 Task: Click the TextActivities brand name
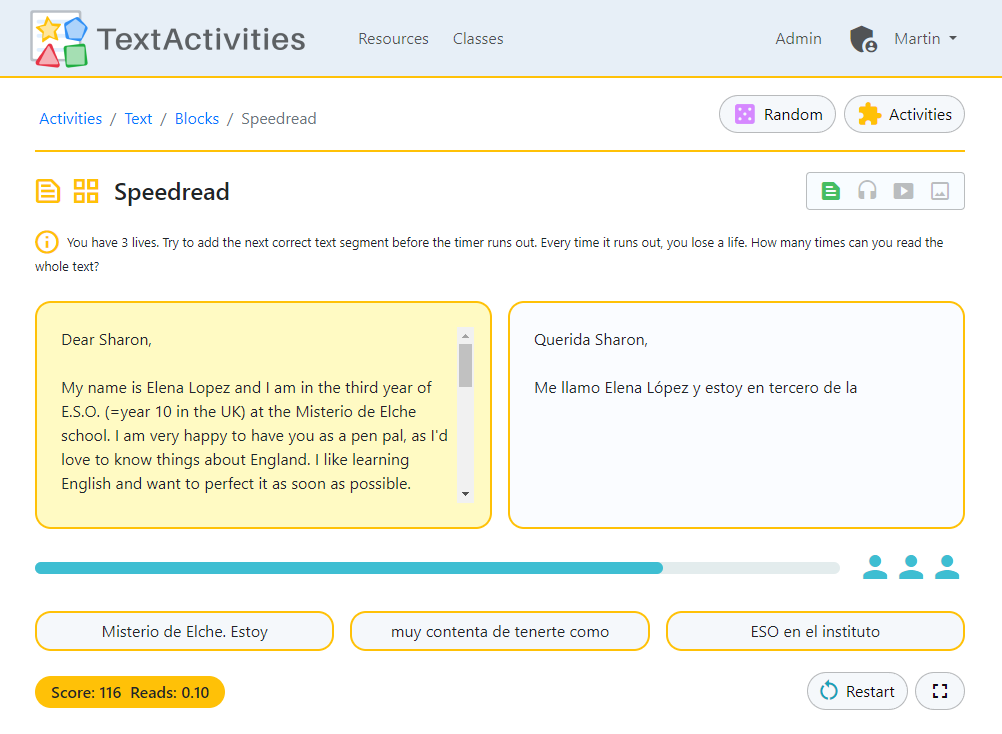tap(201, 39)
